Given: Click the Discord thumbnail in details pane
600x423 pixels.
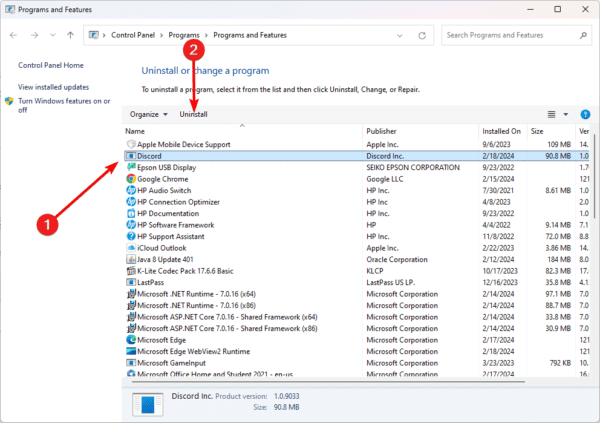Looking at the screenshot, I should tap(148, 404).
